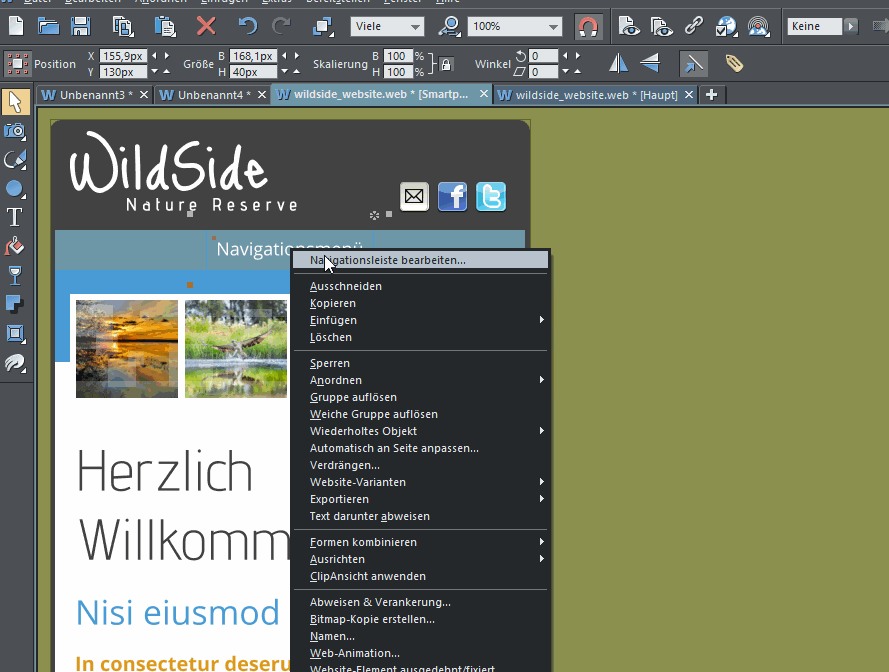Screen dimensions: 889x672
Task: Select the Zoom magnifier tool
Action: (x=449, y=26)
